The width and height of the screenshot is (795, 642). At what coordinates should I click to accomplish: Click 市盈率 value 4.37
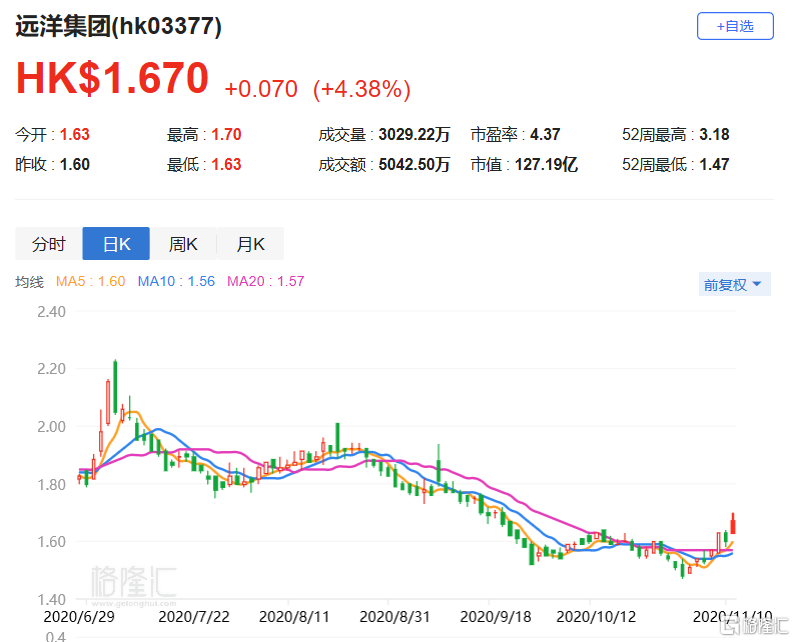click(x=545, y=134)
